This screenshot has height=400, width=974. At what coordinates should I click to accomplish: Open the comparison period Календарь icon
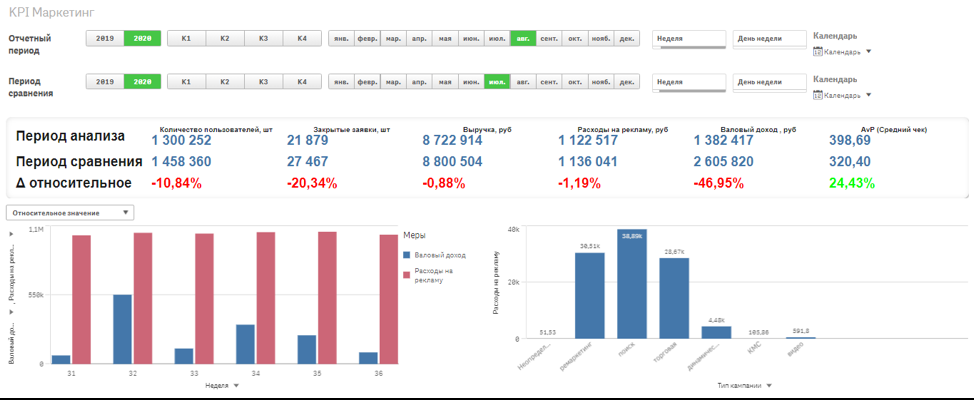tap(818, 95)
